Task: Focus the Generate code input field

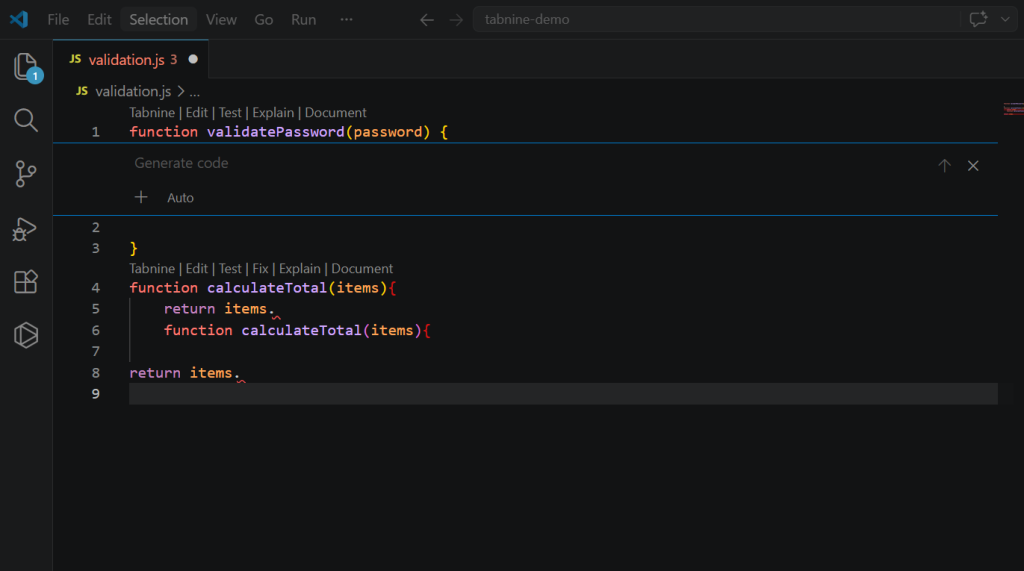Action: [529, 163]
